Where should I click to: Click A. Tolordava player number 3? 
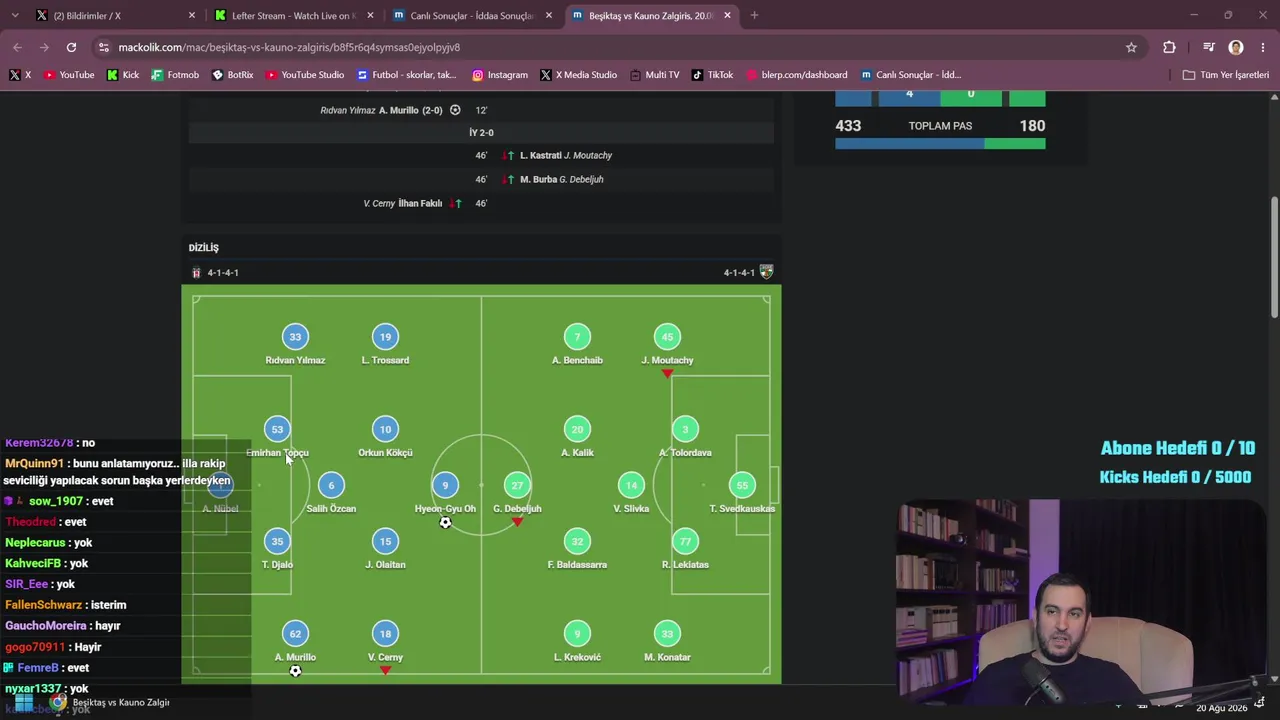tap(685, 429)
